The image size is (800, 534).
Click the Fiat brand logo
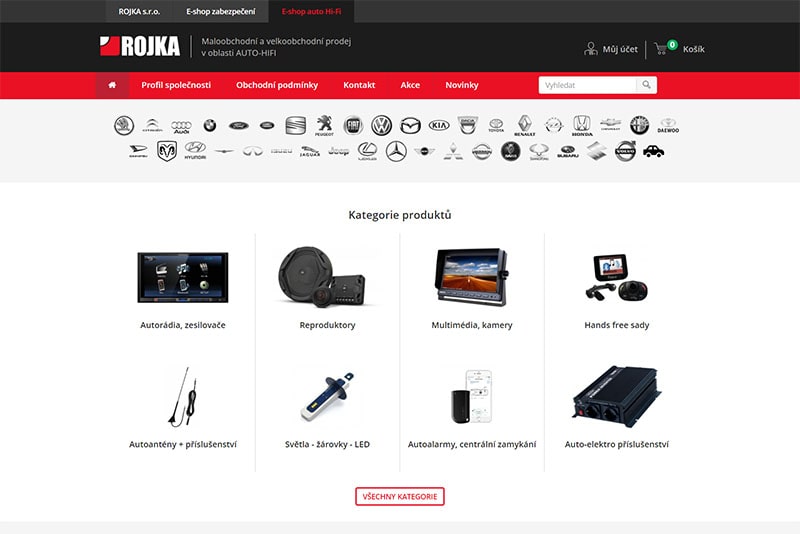[x=353, y=125]
